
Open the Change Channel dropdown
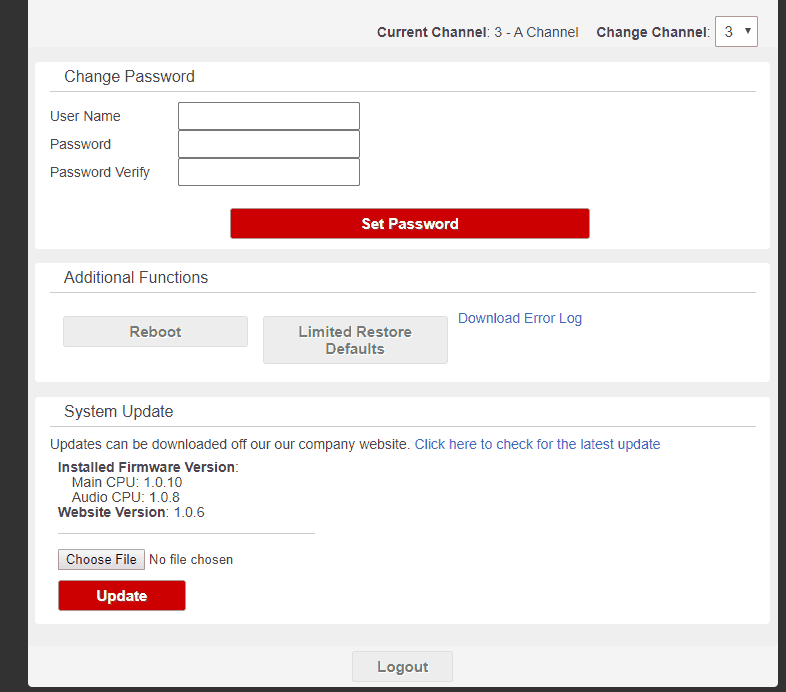[736, 32]
